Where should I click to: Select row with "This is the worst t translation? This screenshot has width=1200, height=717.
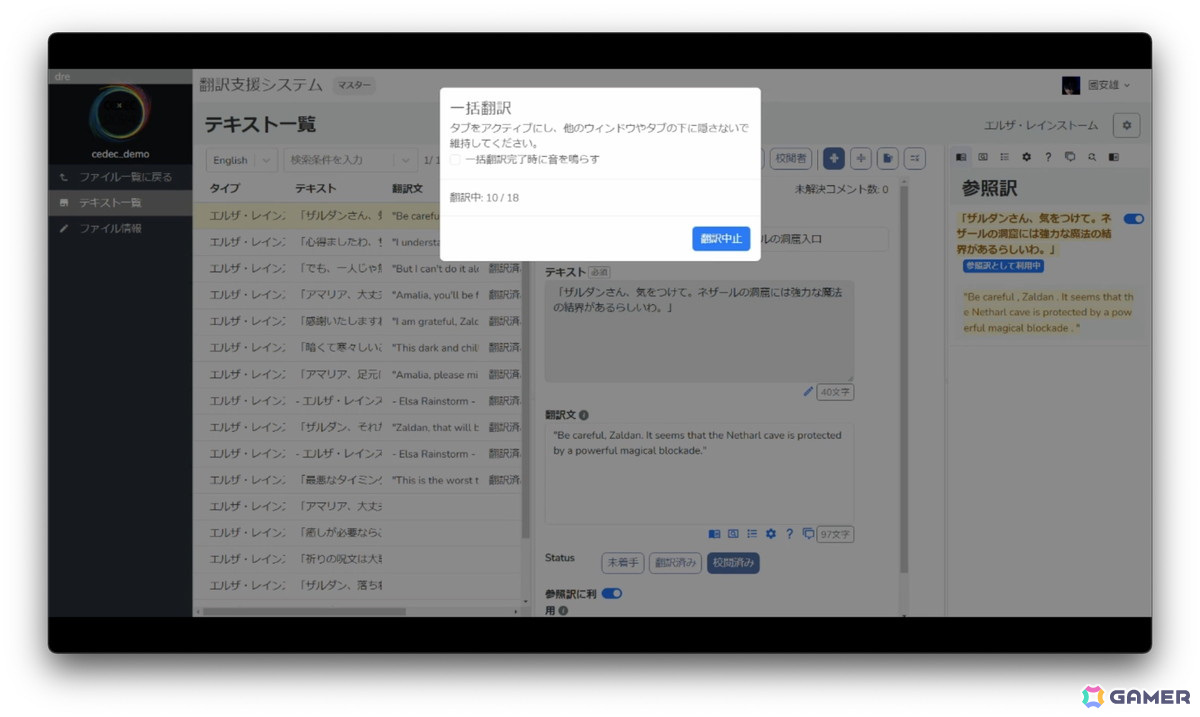[358, 480]
